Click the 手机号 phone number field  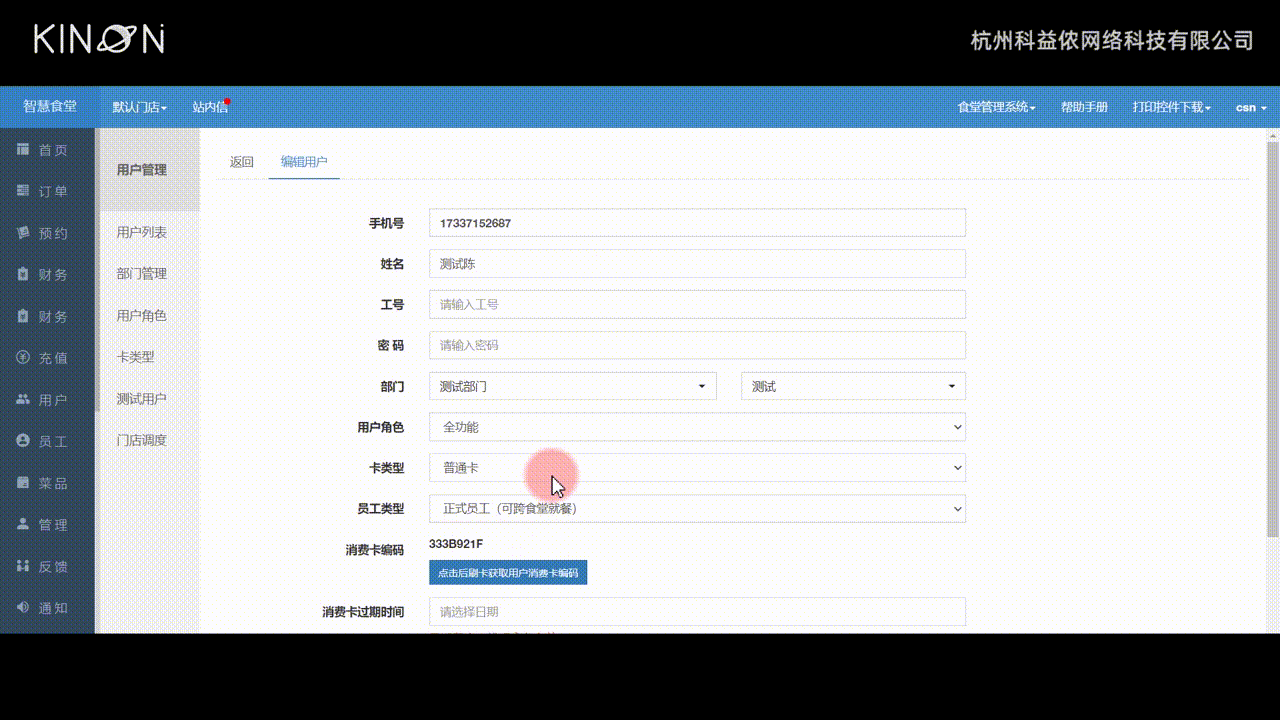point(697,223)
